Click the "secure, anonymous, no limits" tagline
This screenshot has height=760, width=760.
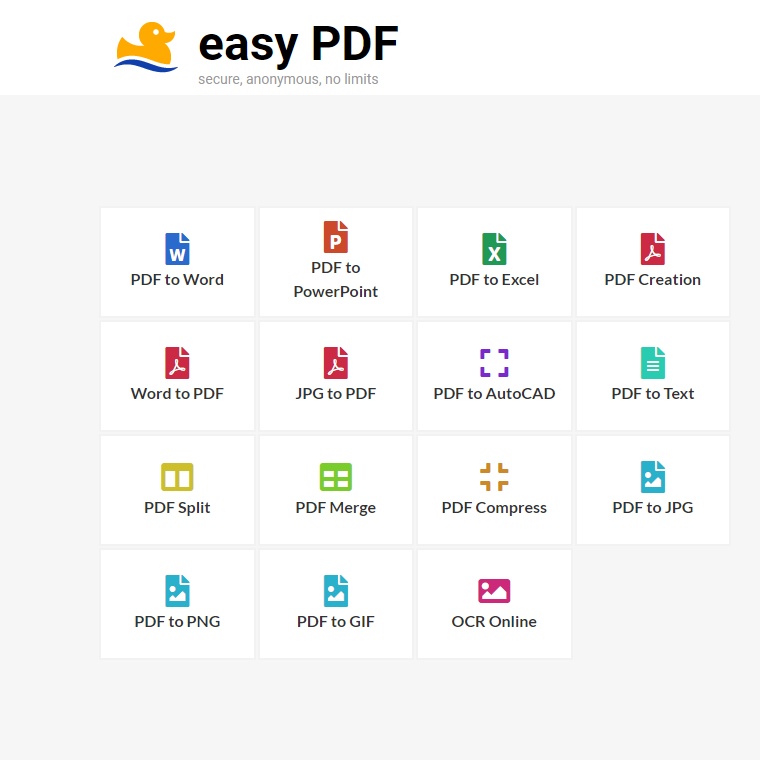288,79
